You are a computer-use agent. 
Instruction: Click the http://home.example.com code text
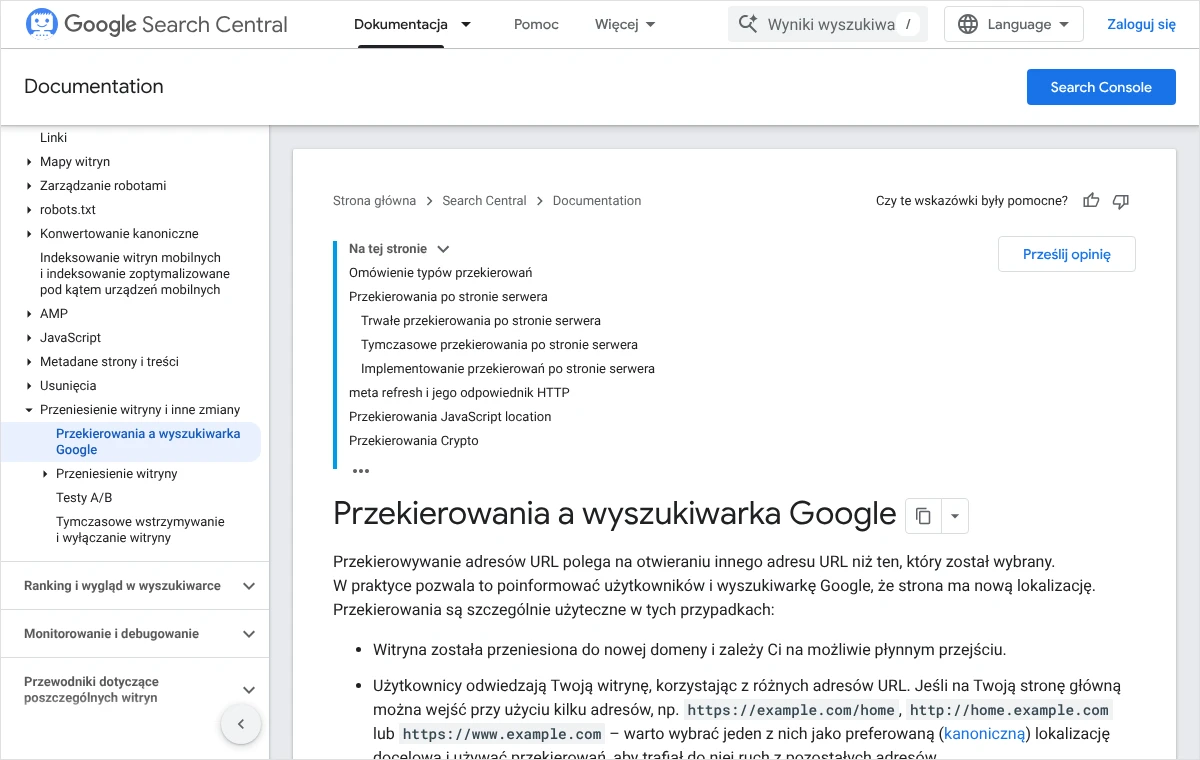pos(1009,710)
